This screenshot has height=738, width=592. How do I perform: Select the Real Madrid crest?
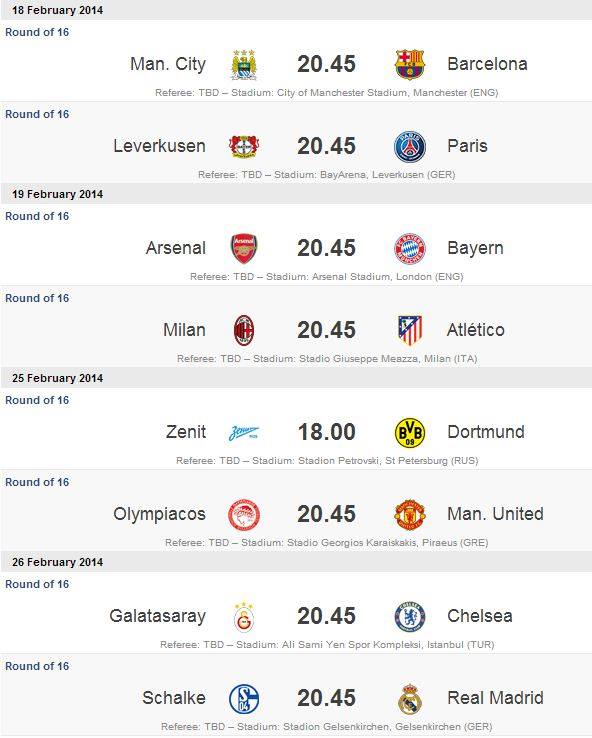(410, 698)
